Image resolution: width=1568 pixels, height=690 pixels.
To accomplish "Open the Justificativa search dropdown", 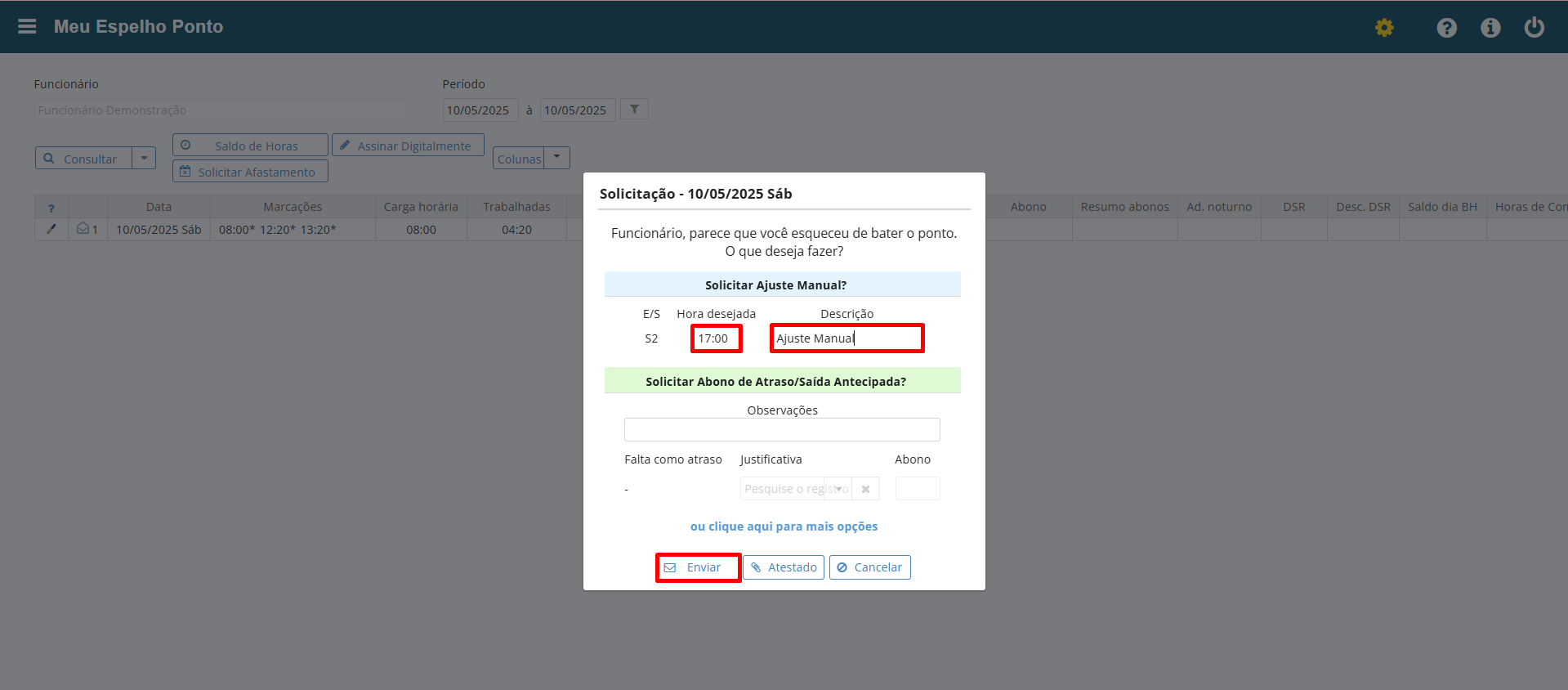I will point(838,489).
